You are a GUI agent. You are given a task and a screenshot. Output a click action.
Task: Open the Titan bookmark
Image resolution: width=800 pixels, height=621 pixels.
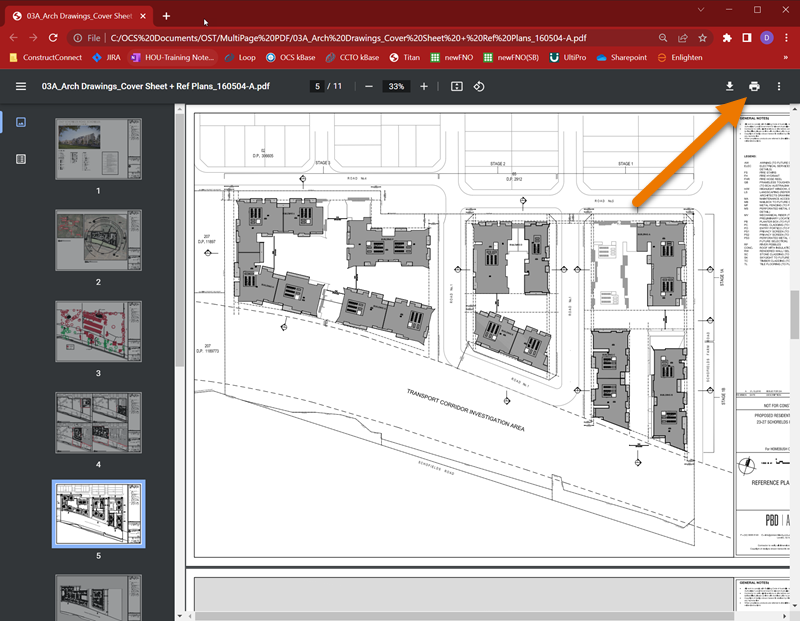405,58
